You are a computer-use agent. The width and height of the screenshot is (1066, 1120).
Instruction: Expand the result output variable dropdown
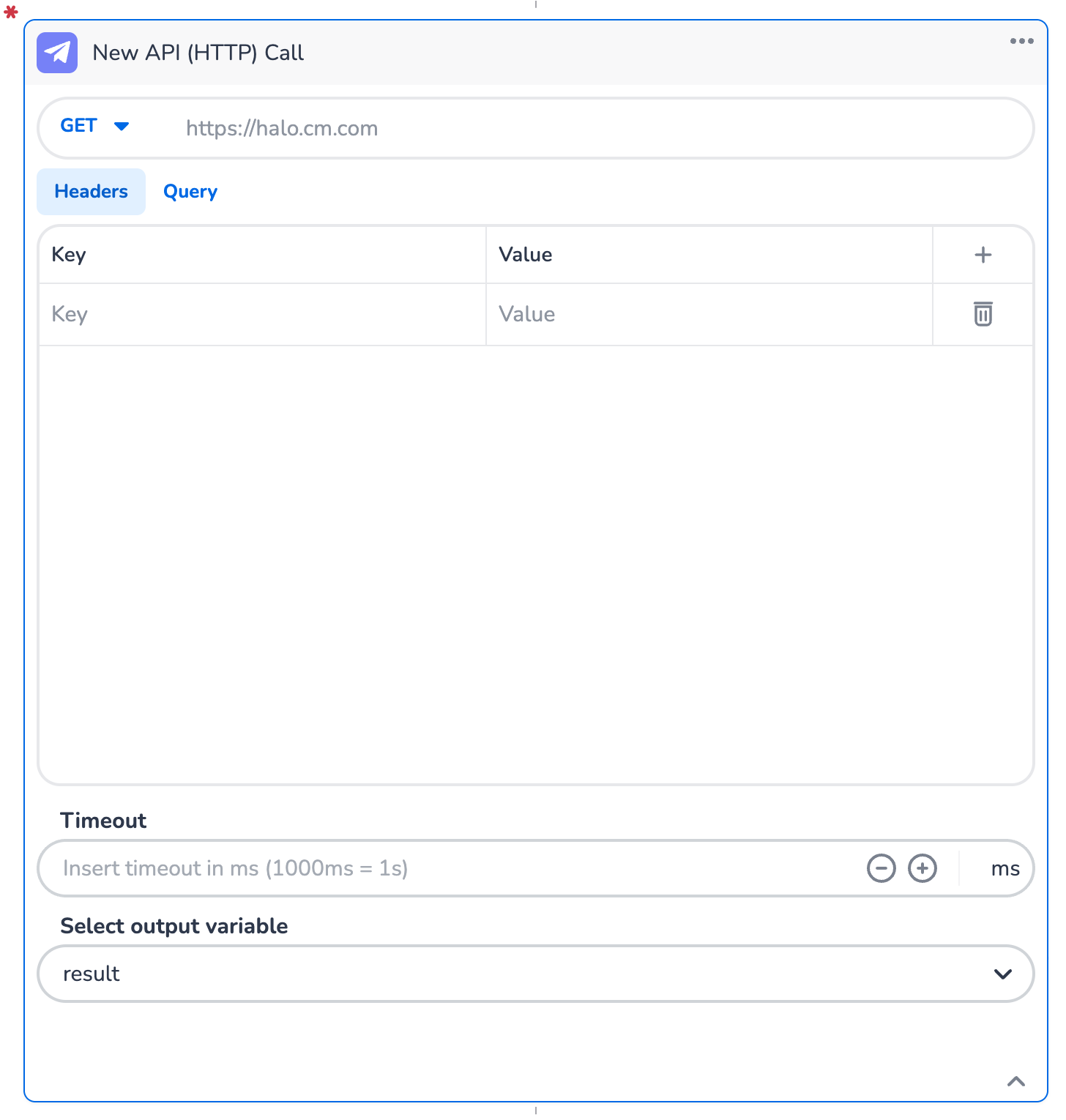(x=1002, y=974)
